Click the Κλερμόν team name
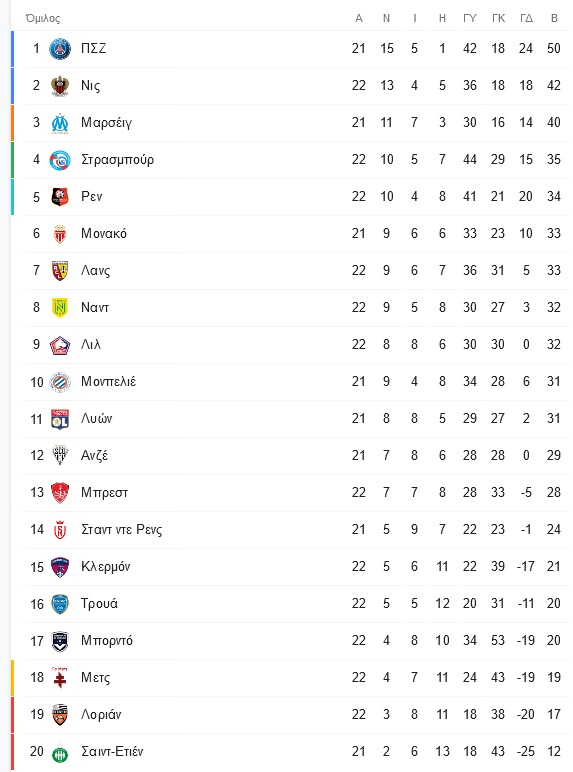573x772 pixels. pos(105,567)
